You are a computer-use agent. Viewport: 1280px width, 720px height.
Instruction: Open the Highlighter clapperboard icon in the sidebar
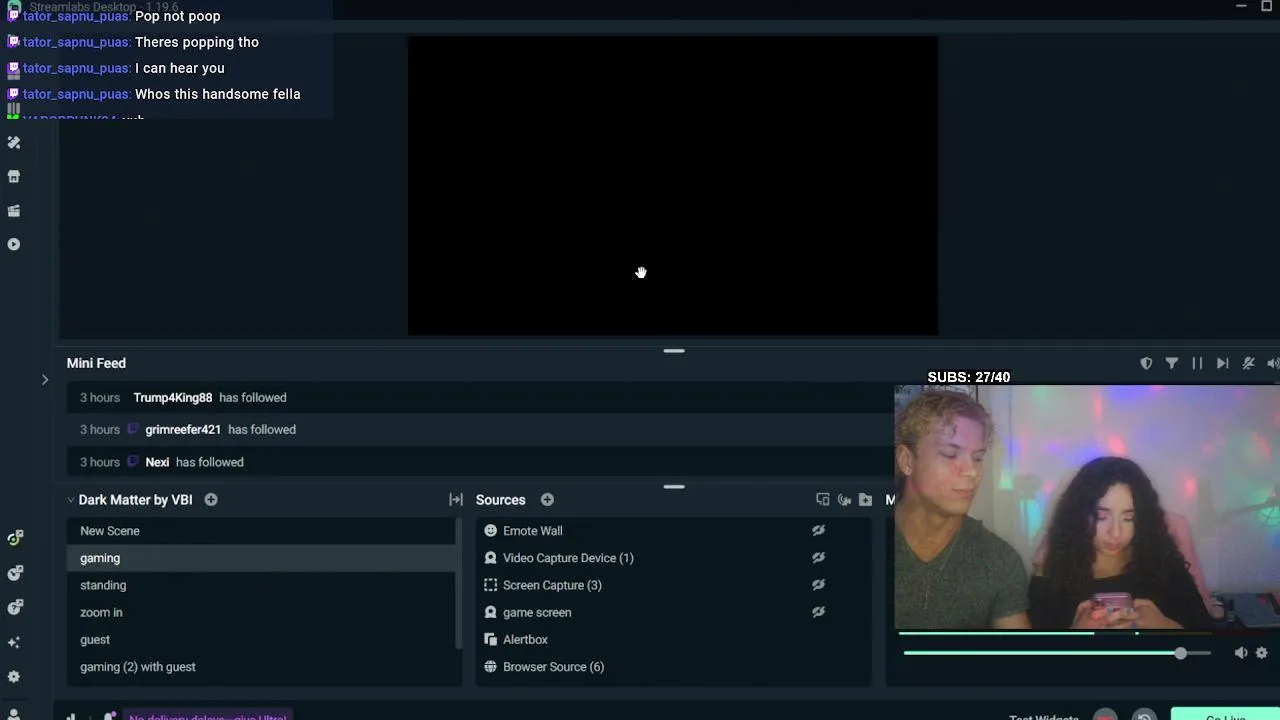(14, 211)
